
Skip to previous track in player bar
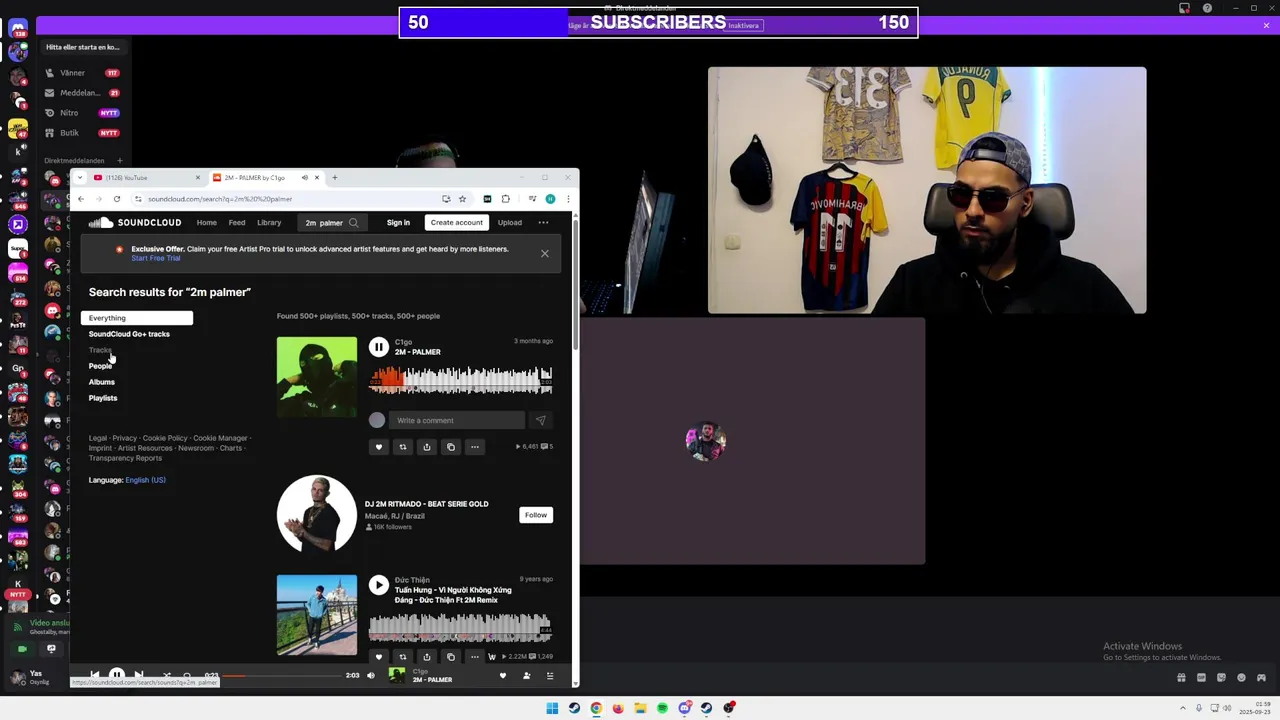pos(94,676)
